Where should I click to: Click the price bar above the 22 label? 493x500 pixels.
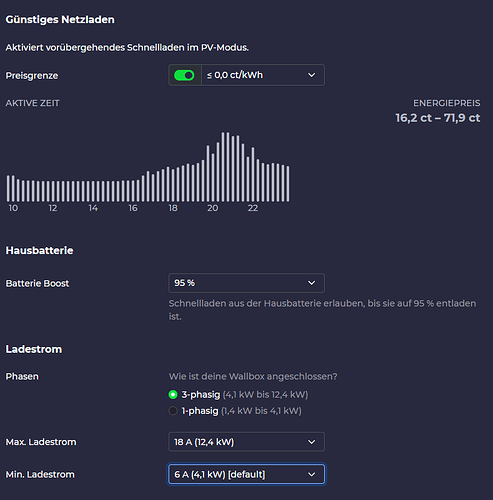click(x=253, y=174)
